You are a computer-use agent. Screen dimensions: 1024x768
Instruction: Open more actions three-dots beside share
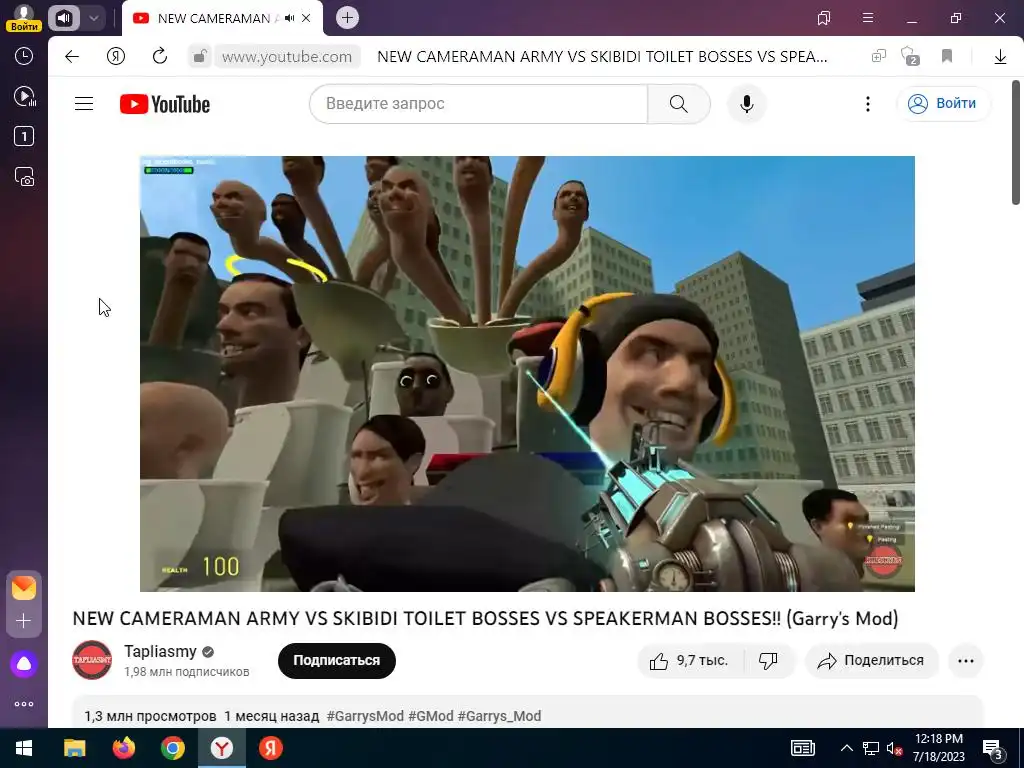pos(966,661)
